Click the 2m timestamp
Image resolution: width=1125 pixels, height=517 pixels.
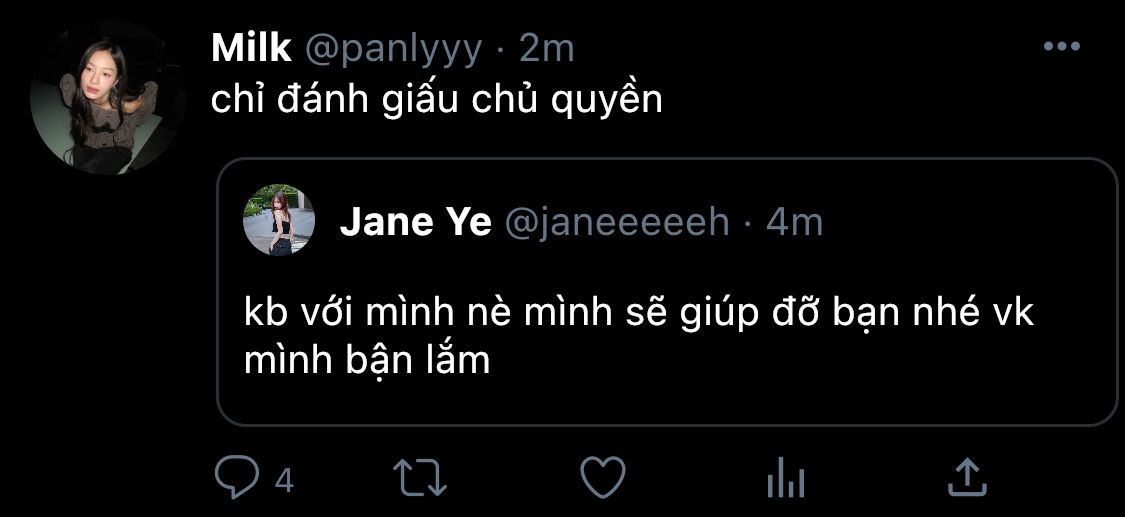click(x=547, y=49)
